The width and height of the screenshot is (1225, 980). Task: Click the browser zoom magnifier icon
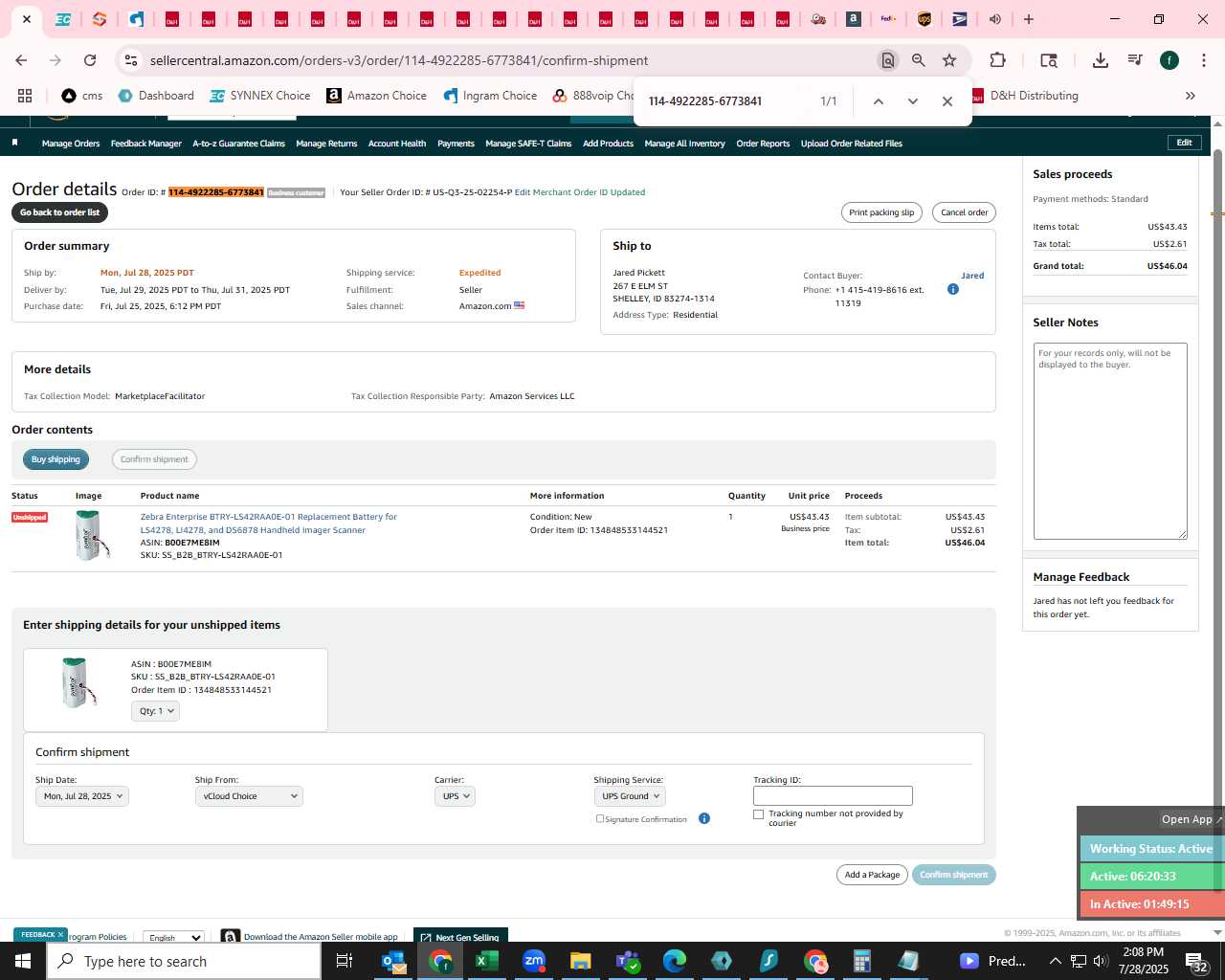pos(919,60)
